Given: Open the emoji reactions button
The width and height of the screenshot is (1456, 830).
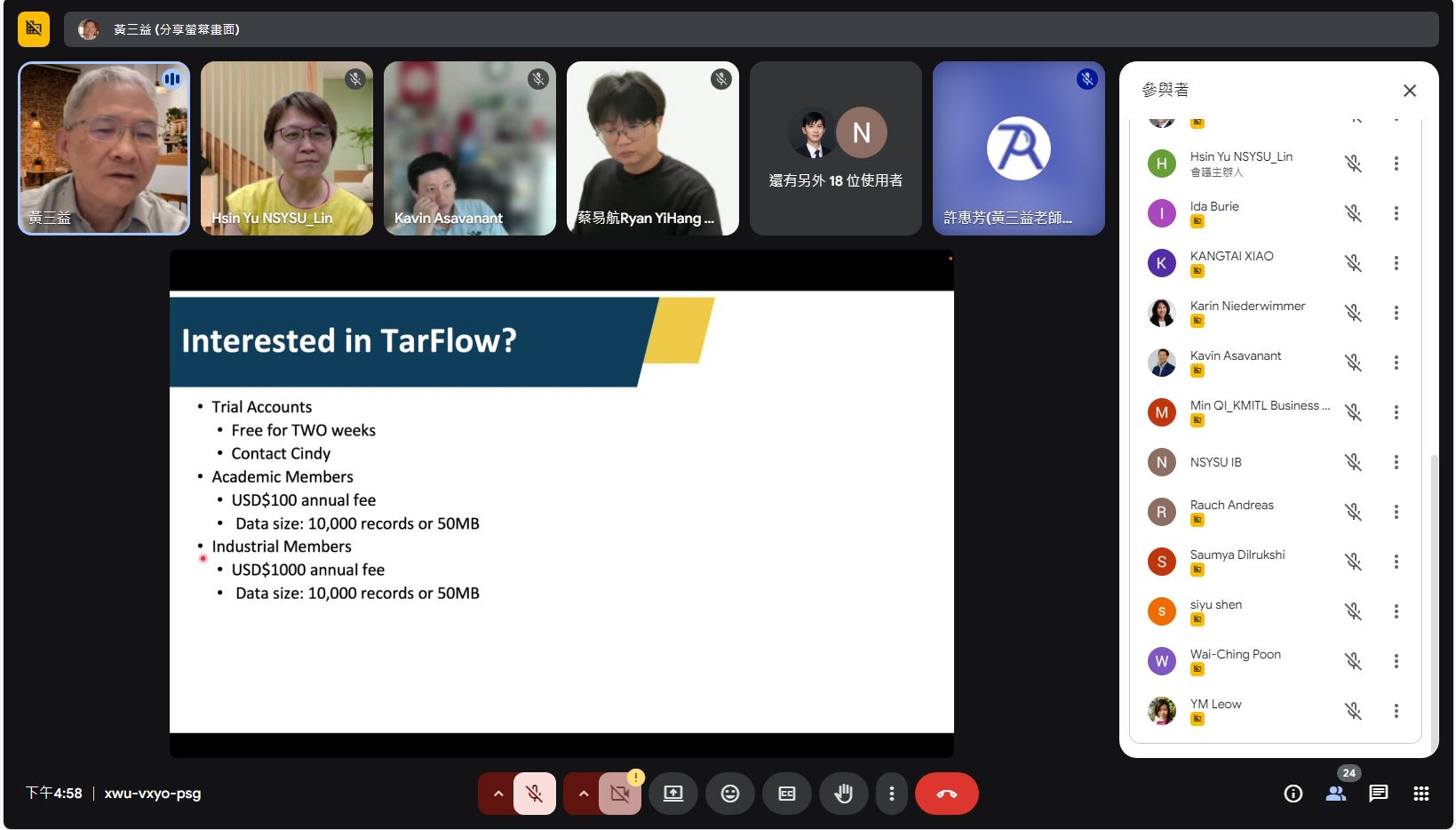Looking at the screenshot, I should click(x=730, y=794).
